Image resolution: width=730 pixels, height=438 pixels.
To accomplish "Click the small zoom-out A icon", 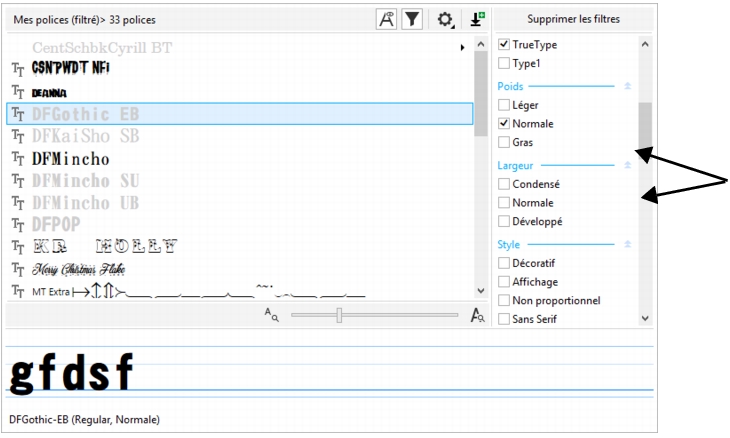I will 270,315.
